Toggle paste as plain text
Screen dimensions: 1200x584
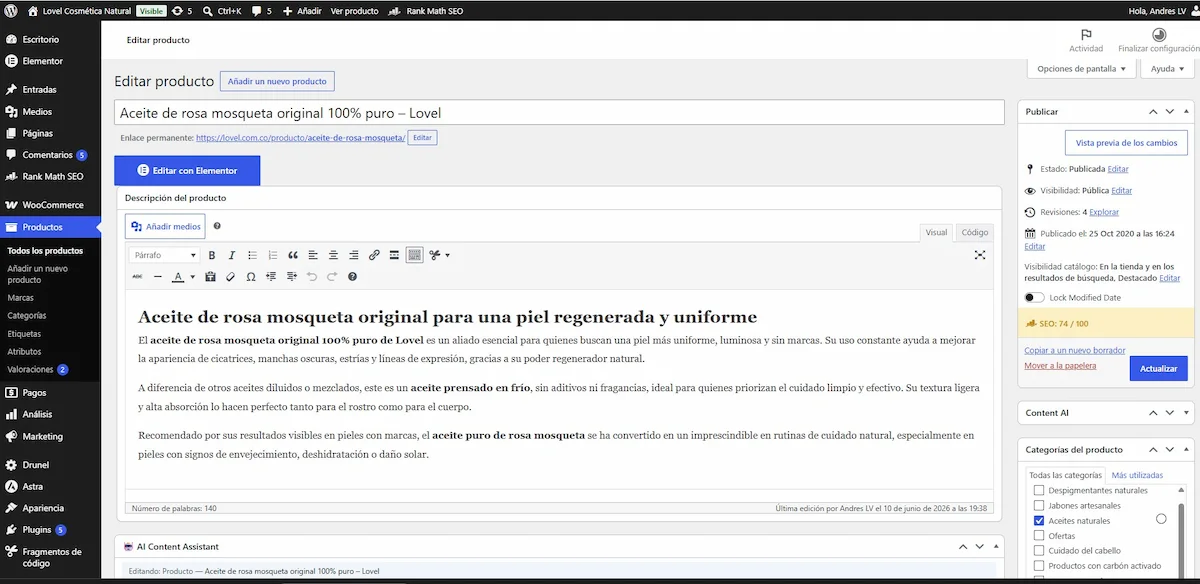coord(210,276)
